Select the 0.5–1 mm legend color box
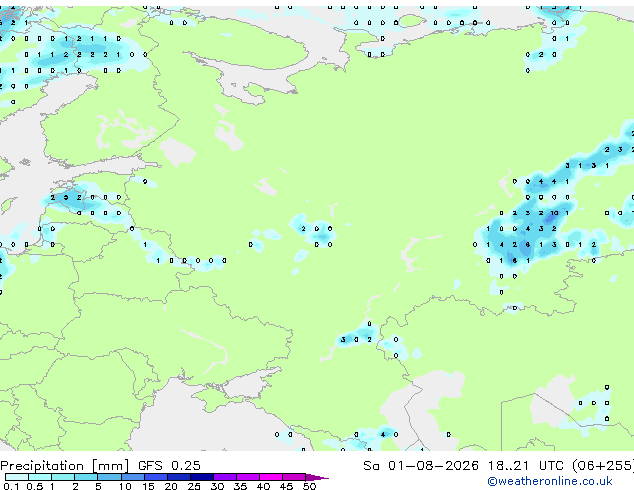Viewport: 634px width, 490px height. pos(40,477)
